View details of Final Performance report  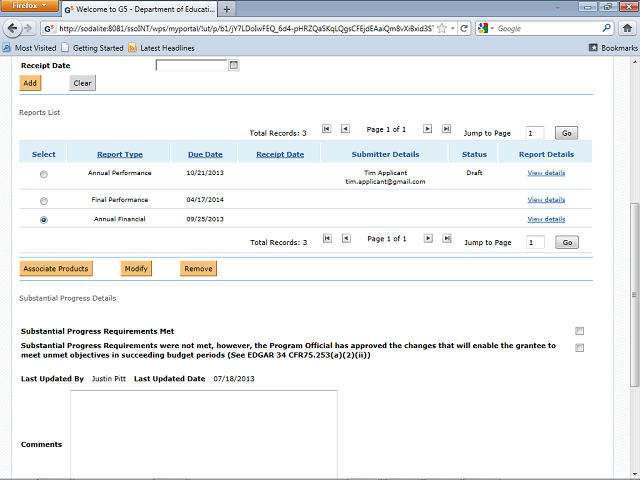click(x=546, y=200)
